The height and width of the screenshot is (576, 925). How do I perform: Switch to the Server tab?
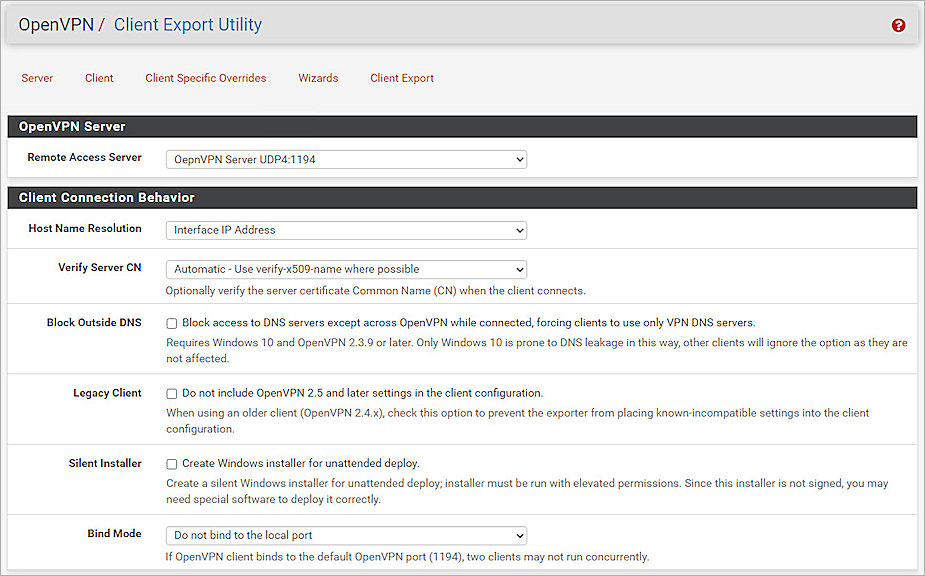tap(37, 78)
